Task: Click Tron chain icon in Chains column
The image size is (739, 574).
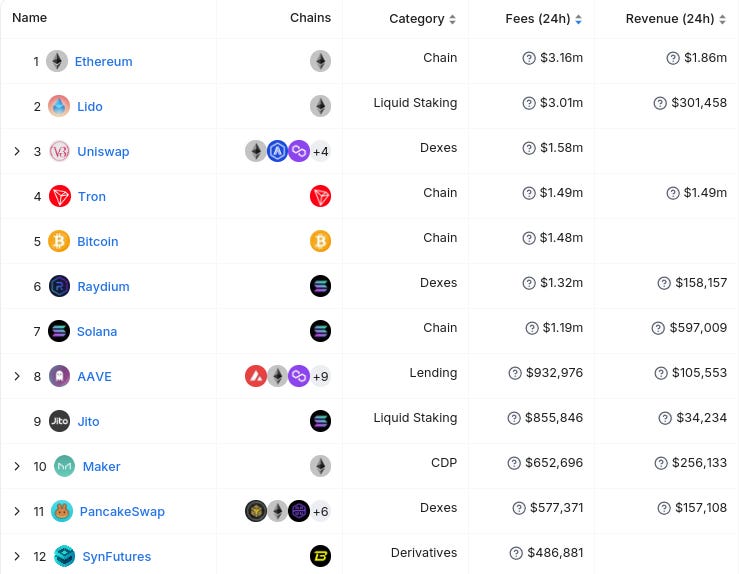Action: [320, 196]
